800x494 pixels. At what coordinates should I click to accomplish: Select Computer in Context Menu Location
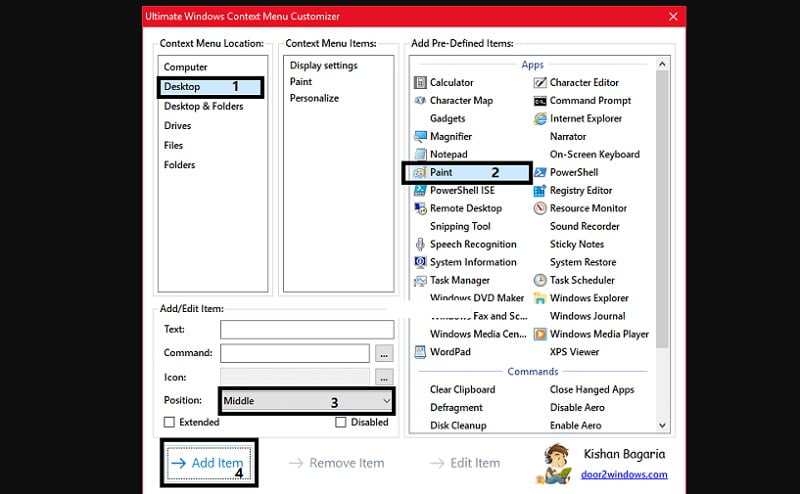point(185,67)
